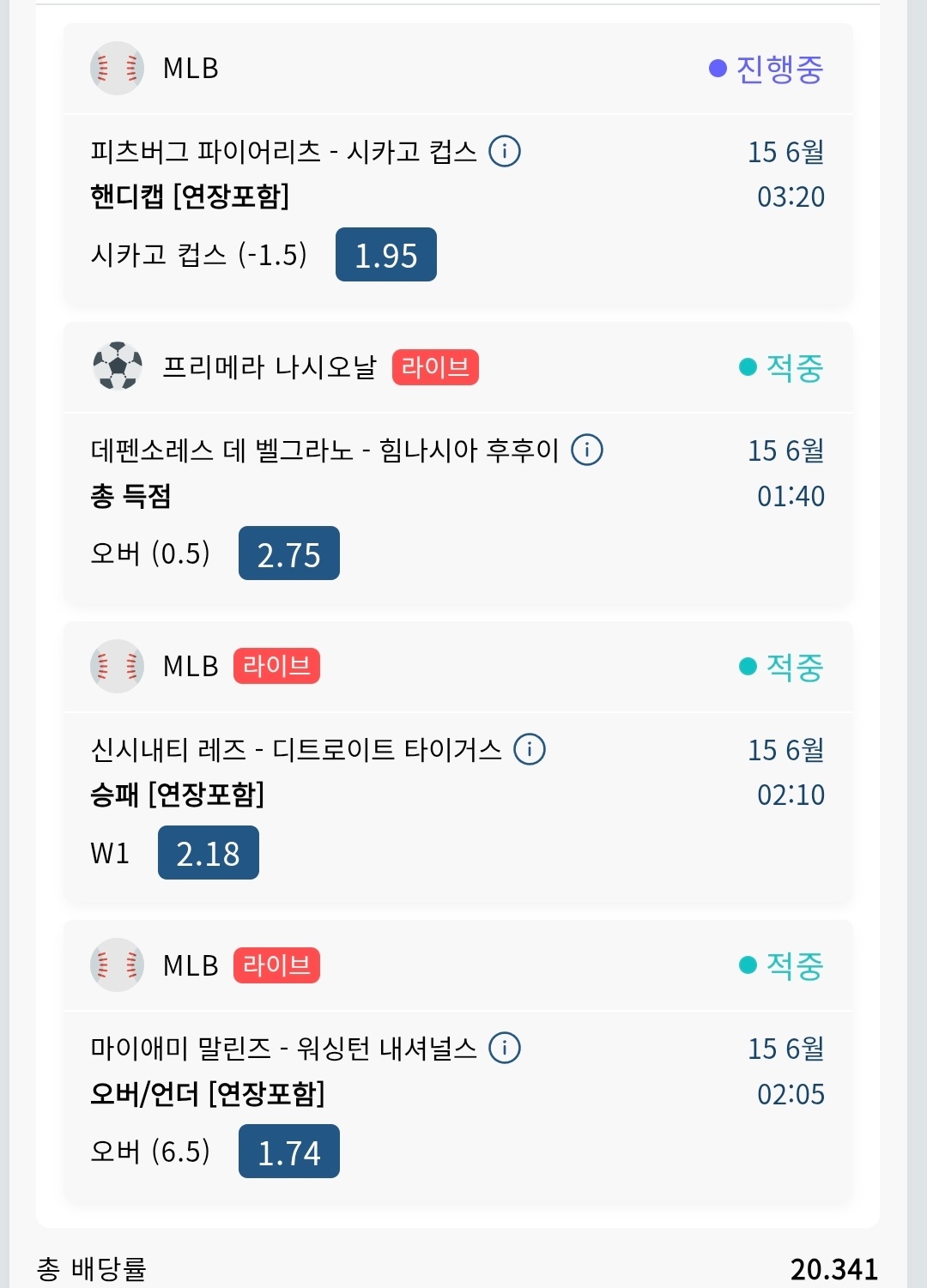Screen dimensions: 927x1288
Task: Open 마이애미 말린즈 - 워싱턴 내셔널스 match title
Action: pos(283,1049)
